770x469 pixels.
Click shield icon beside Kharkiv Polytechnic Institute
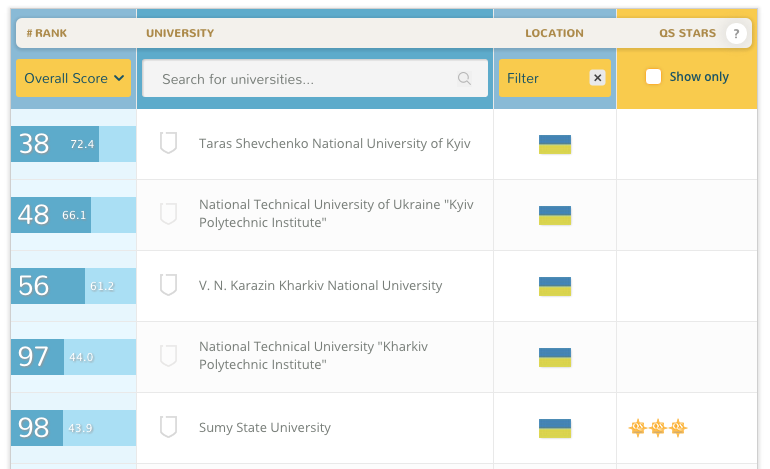tap(168, 356)
